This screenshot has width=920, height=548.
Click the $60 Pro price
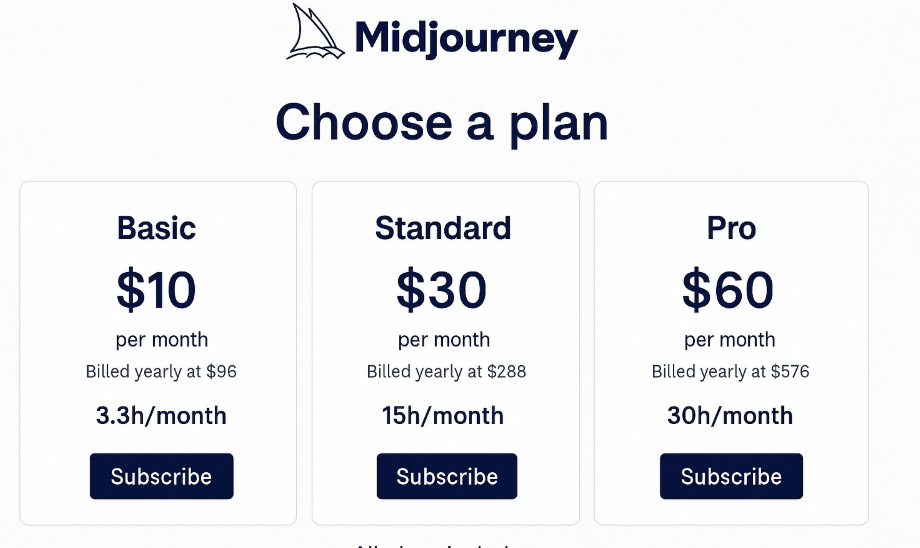(728, 289)
